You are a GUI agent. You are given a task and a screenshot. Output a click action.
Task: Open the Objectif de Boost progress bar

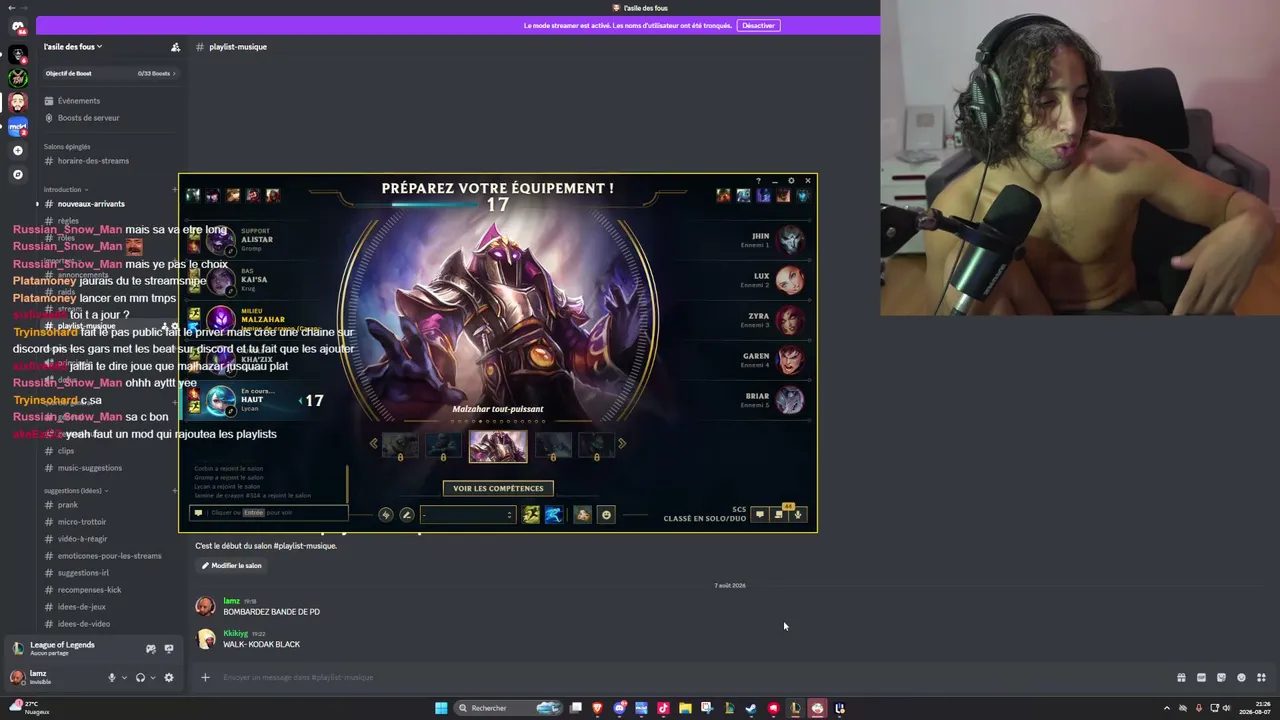coord(110,73)
